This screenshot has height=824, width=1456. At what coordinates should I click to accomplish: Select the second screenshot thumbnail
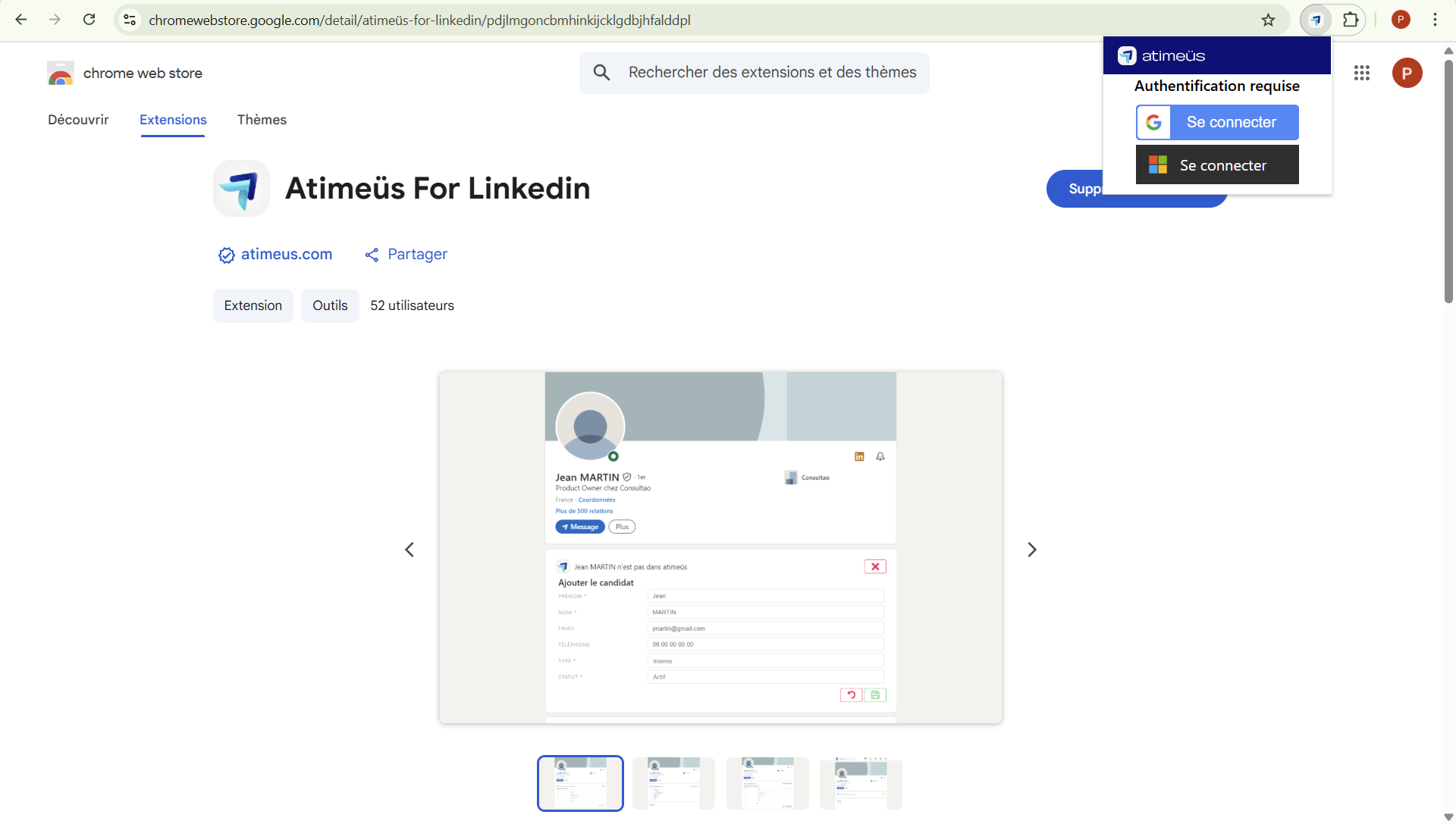673,783
